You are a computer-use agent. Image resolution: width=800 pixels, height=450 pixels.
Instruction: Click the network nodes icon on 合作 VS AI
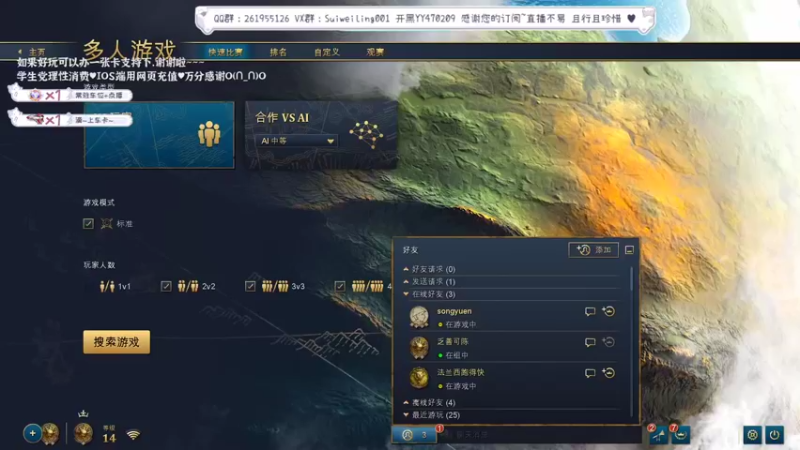point(366,135)
